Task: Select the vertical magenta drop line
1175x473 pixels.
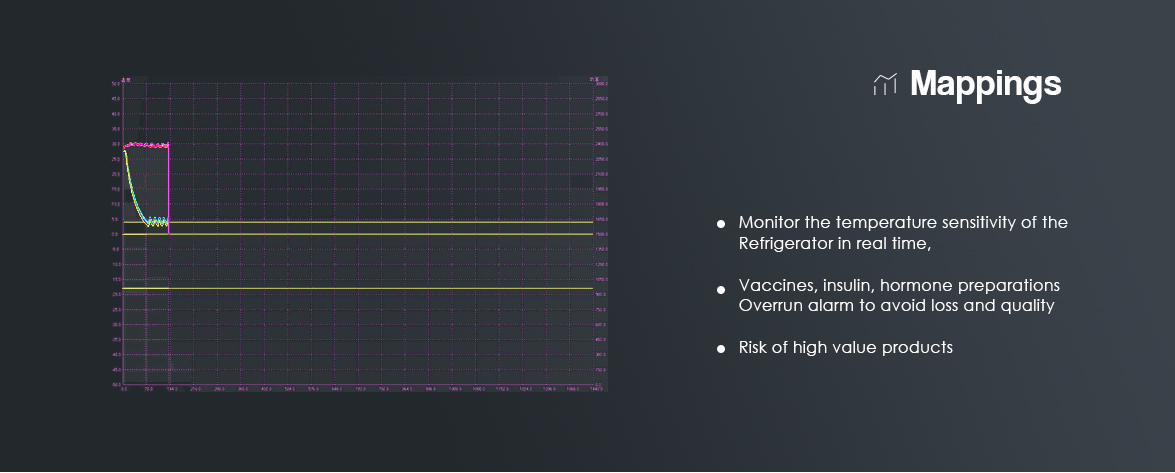Action: (x=169, y=189)
